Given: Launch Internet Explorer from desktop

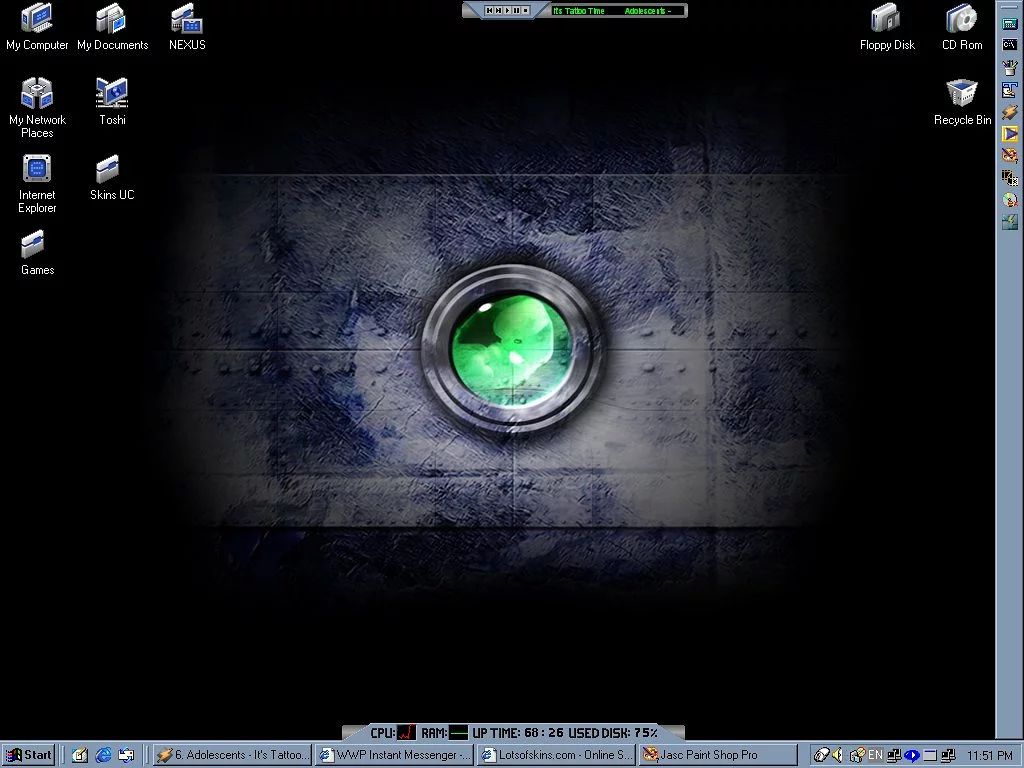Looking at the screenshot, I should (37, 169).
